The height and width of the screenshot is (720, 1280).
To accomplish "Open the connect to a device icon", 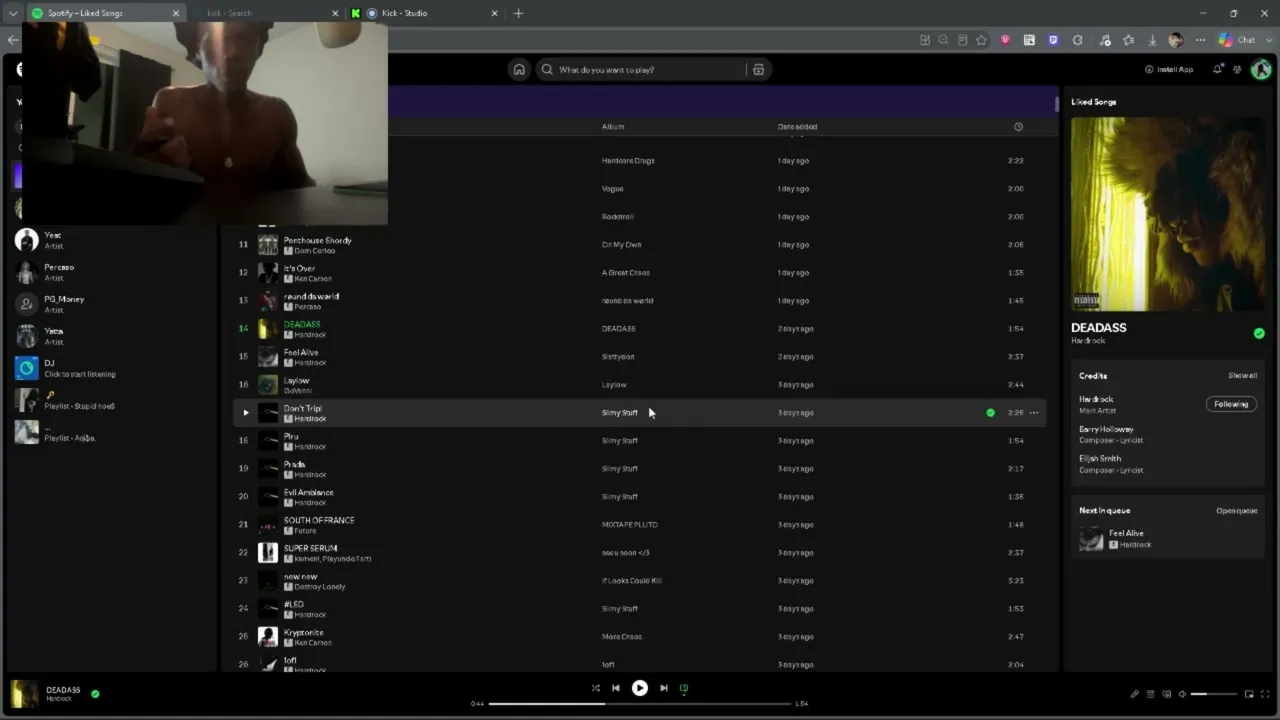I will click(1166, 694).
